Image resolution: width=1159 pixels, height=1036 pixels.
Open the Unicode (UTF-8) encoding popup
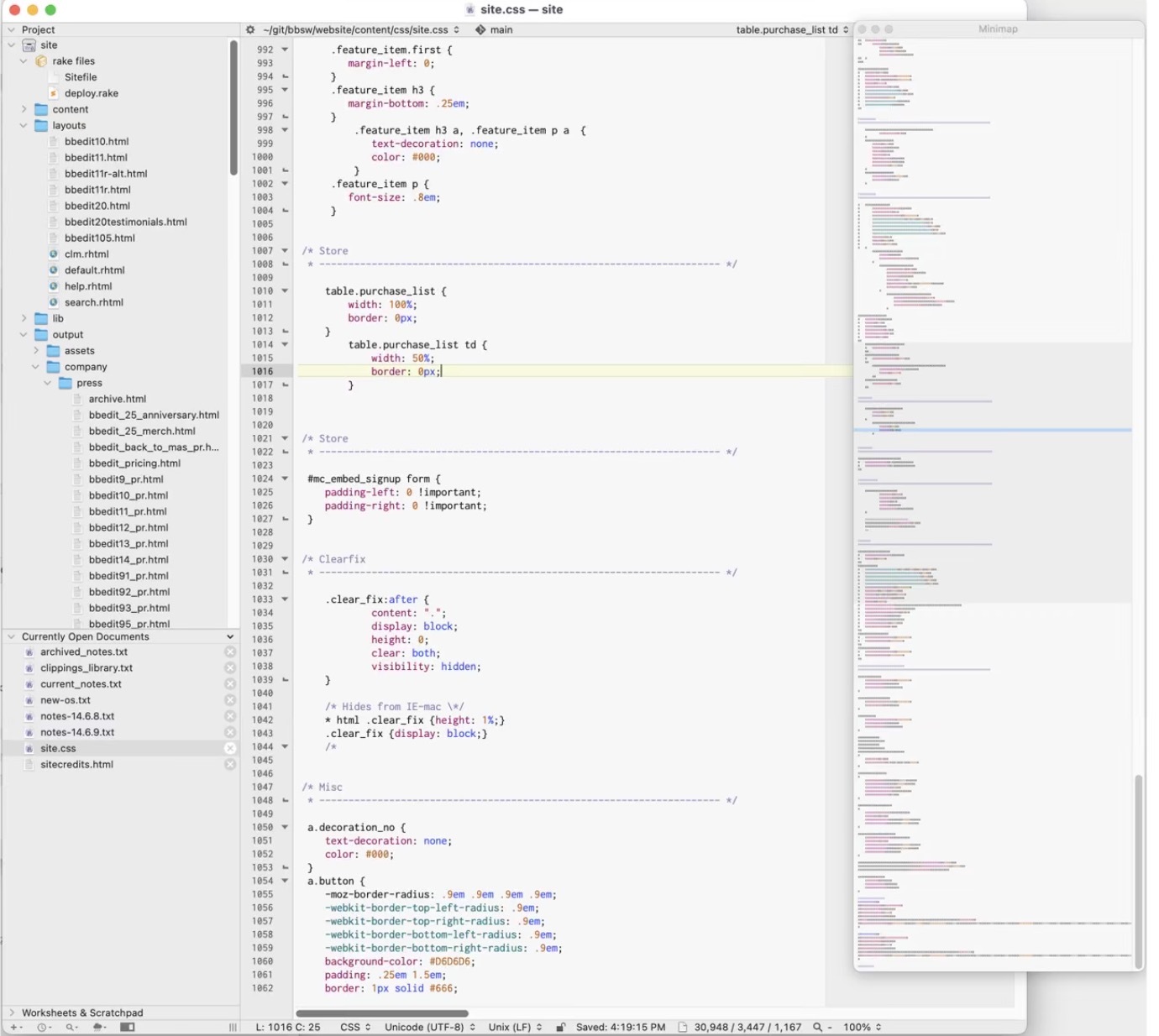click(x=430, y=1027)
